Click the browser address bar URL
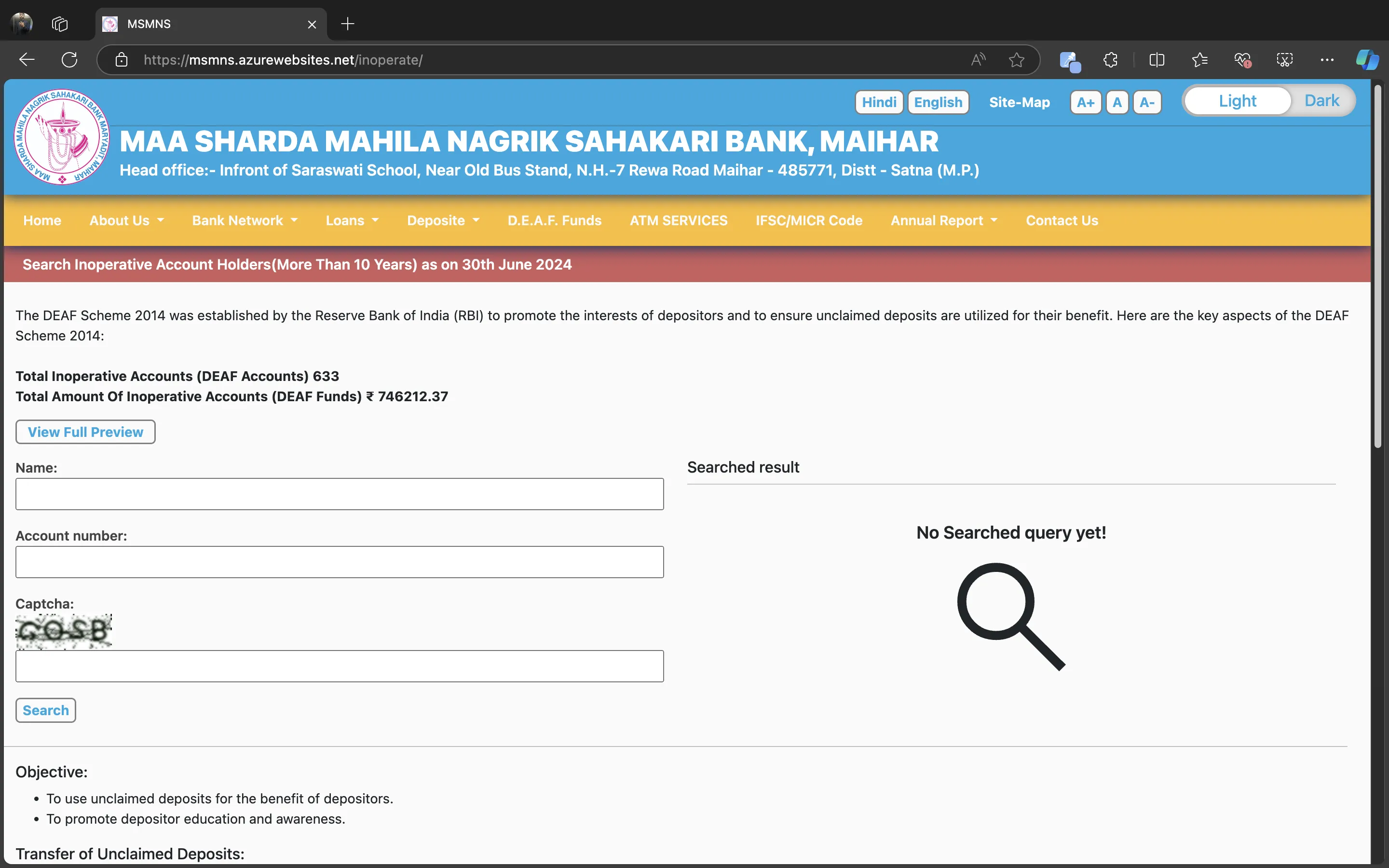Image resolution: width=1389 pixels, height=868 pixels. [283, 60]
